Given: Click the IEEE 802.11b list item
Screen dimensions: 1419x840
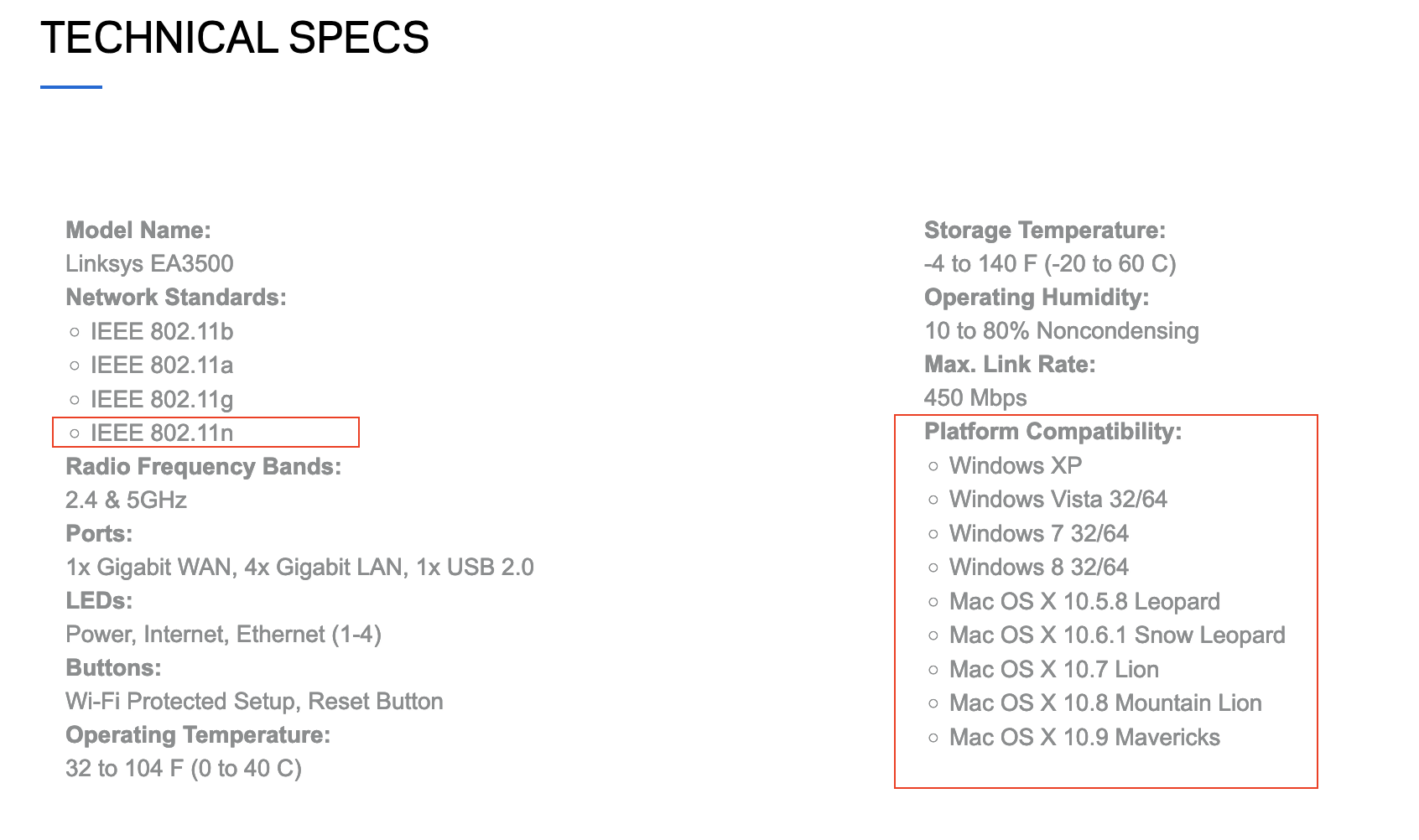Looking at the screenshot, I should click(162, 332).
